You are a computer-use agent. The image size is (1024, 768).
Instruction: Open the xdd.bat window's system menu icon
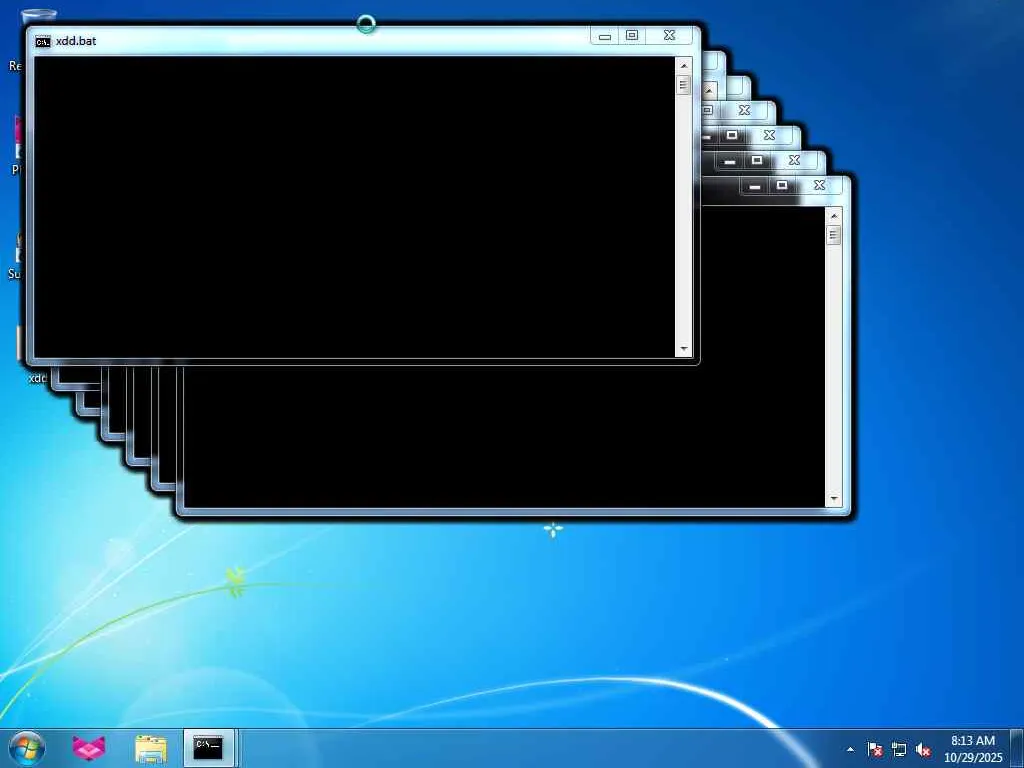click(x=42, y=42)
